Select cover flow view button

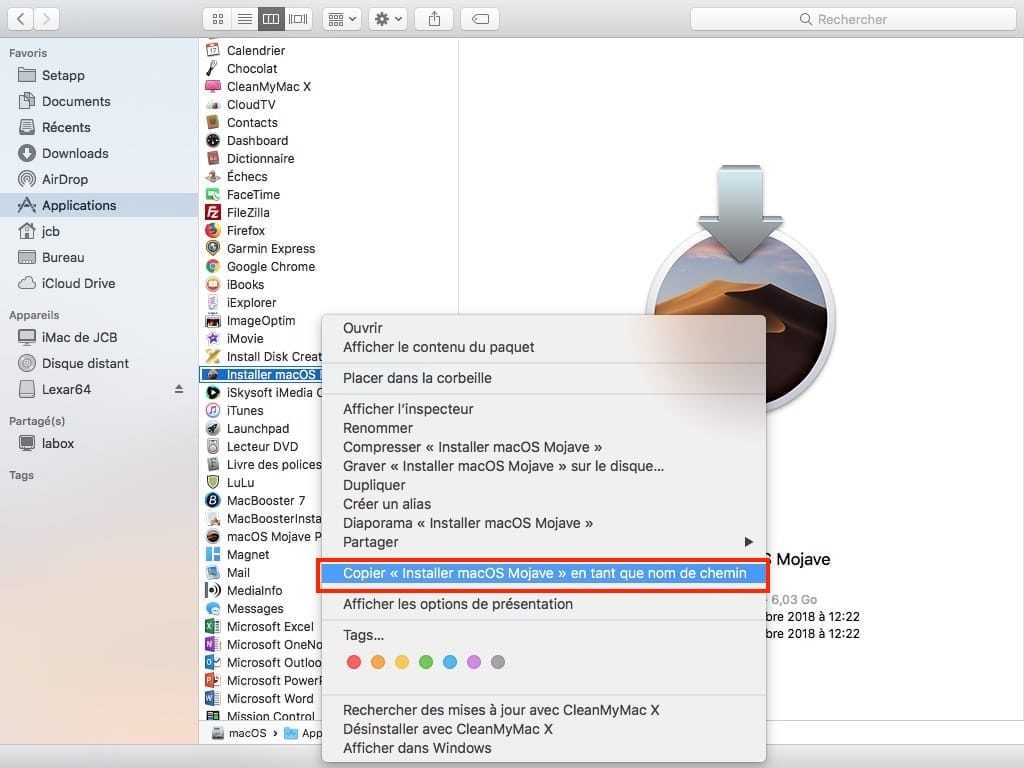(298, 19)
